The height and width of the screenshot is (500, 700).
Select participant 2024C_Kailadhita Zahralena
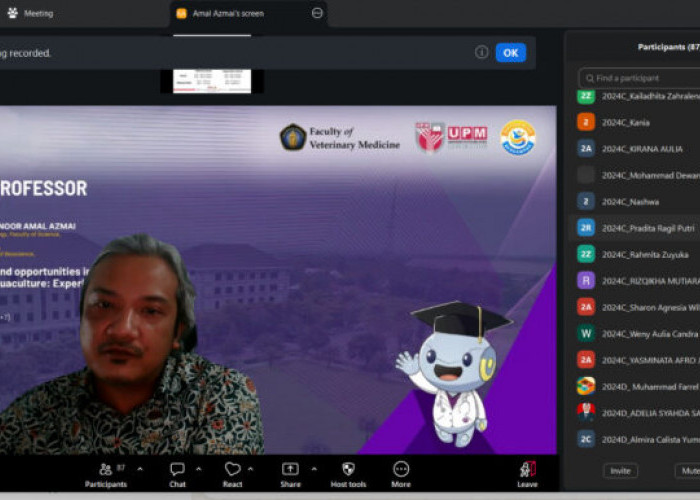[x=634, y=96]
